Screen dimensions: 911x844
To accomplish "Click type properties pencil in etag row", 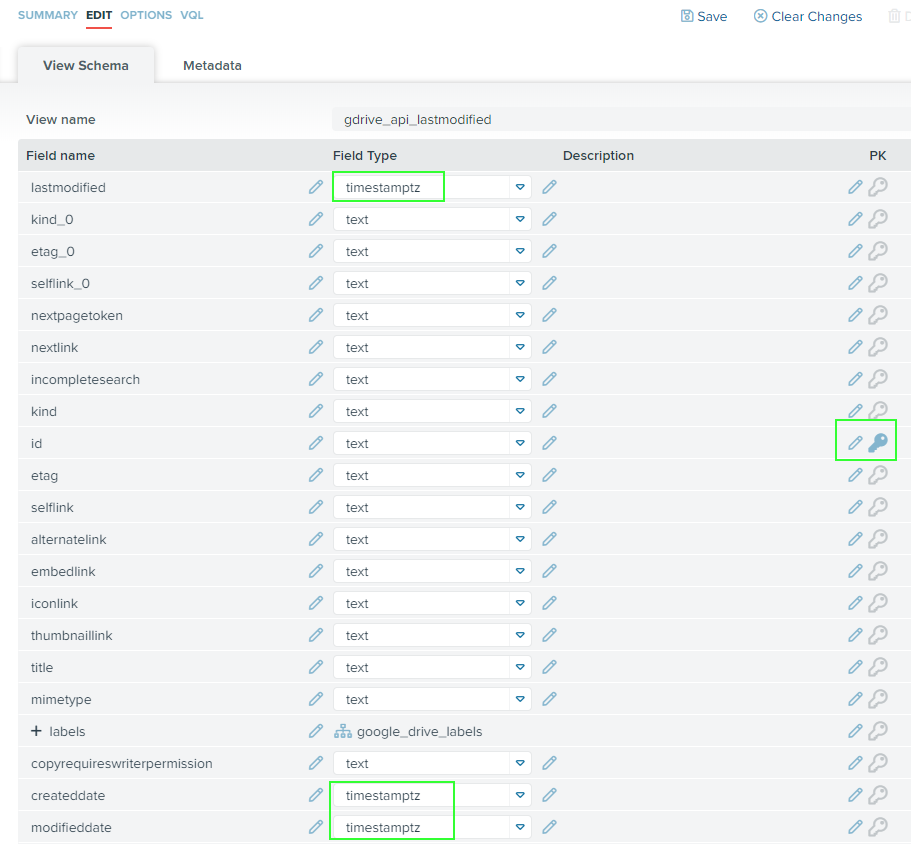I will pyautogui.click(x=550, y=475).
